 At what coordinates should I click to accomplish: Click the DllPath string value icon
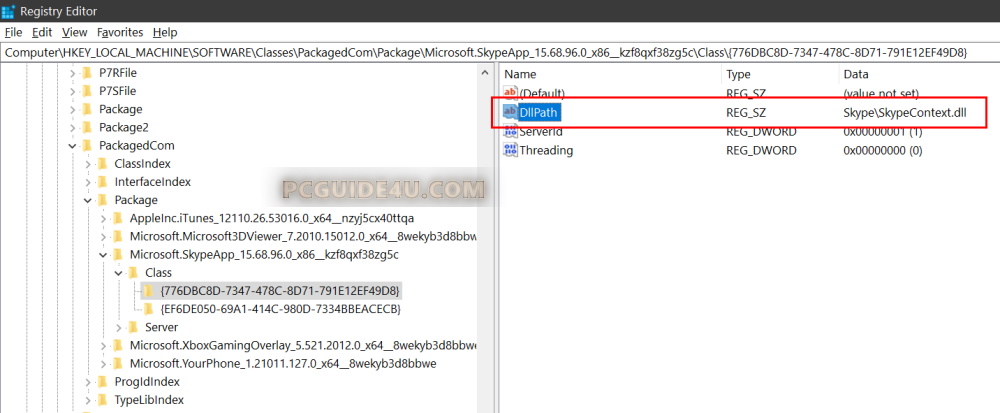click(510, 113)
